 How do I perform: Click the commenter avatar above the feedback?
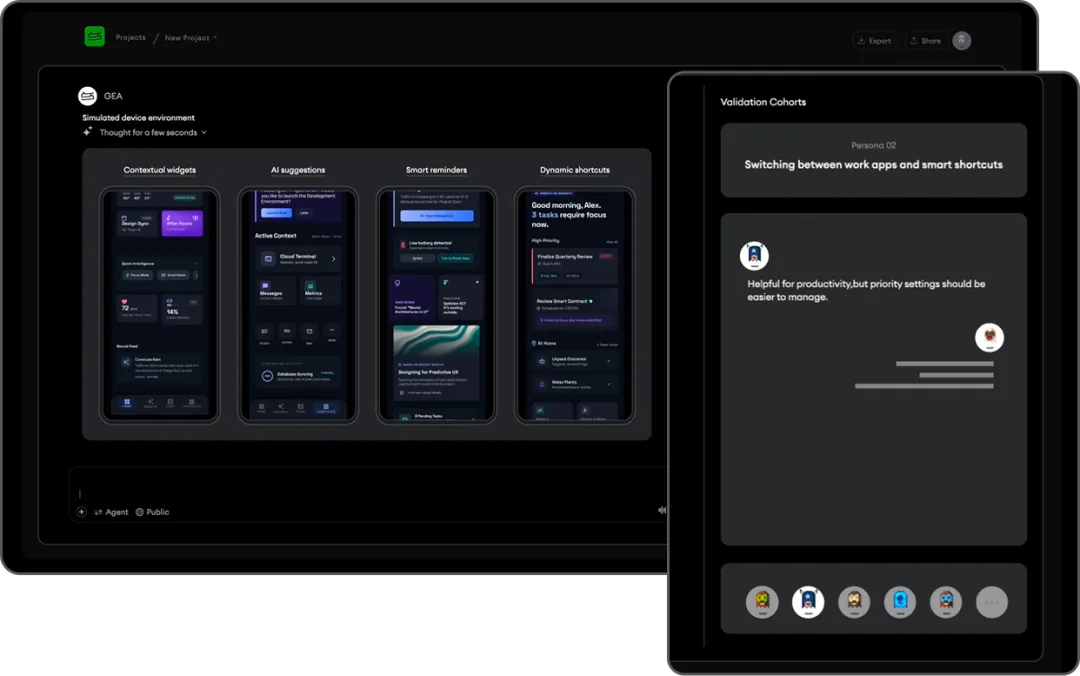click(x=754, y=256)
